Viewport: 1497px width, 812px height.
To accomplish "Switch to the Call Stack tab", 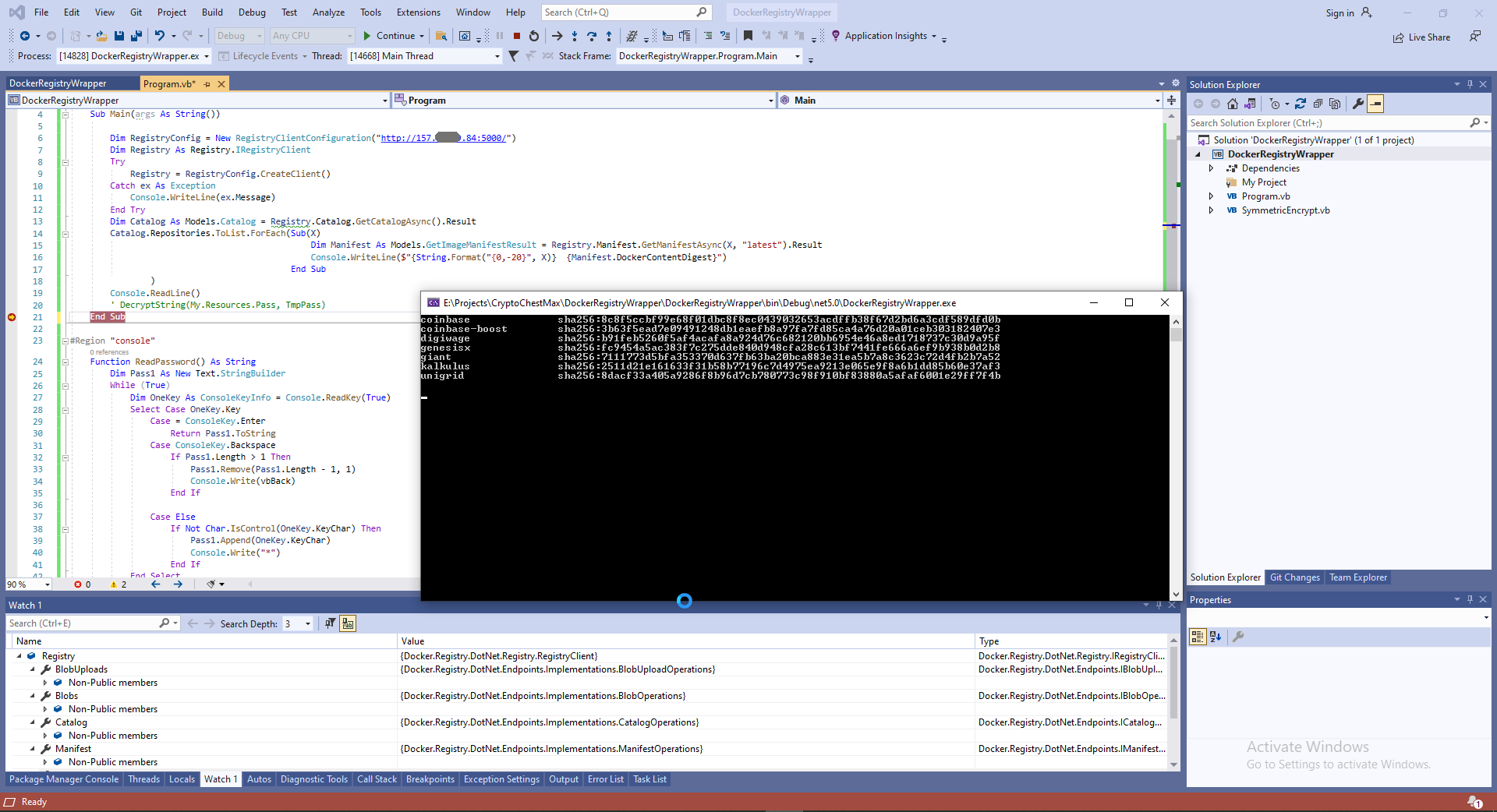I will pos(377,779).
